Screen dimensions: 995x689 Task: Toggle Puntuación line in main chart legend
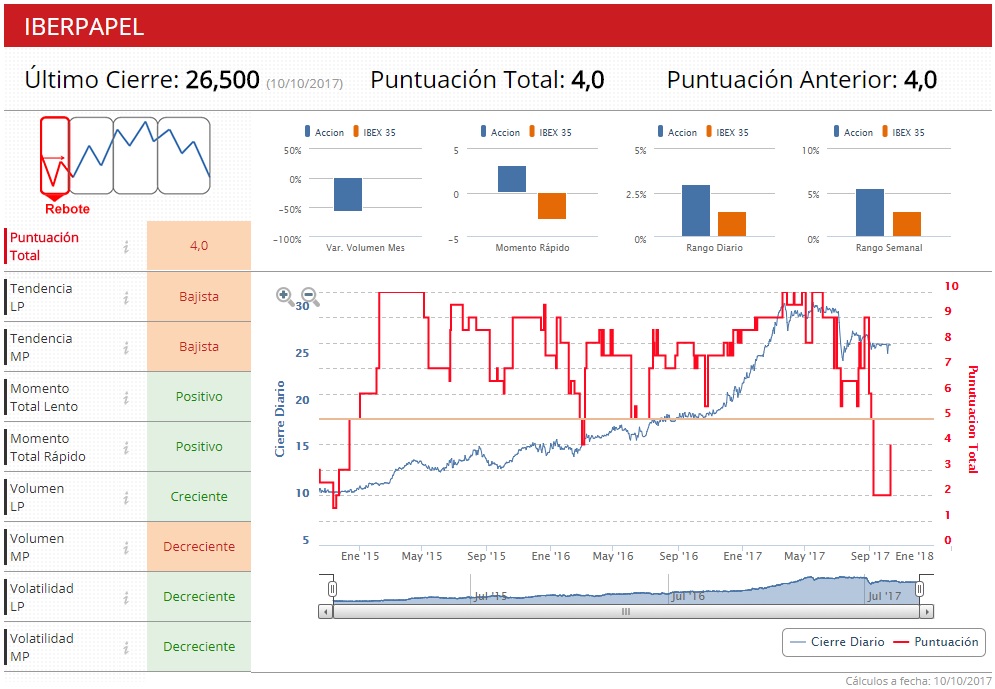pos(935,642)
